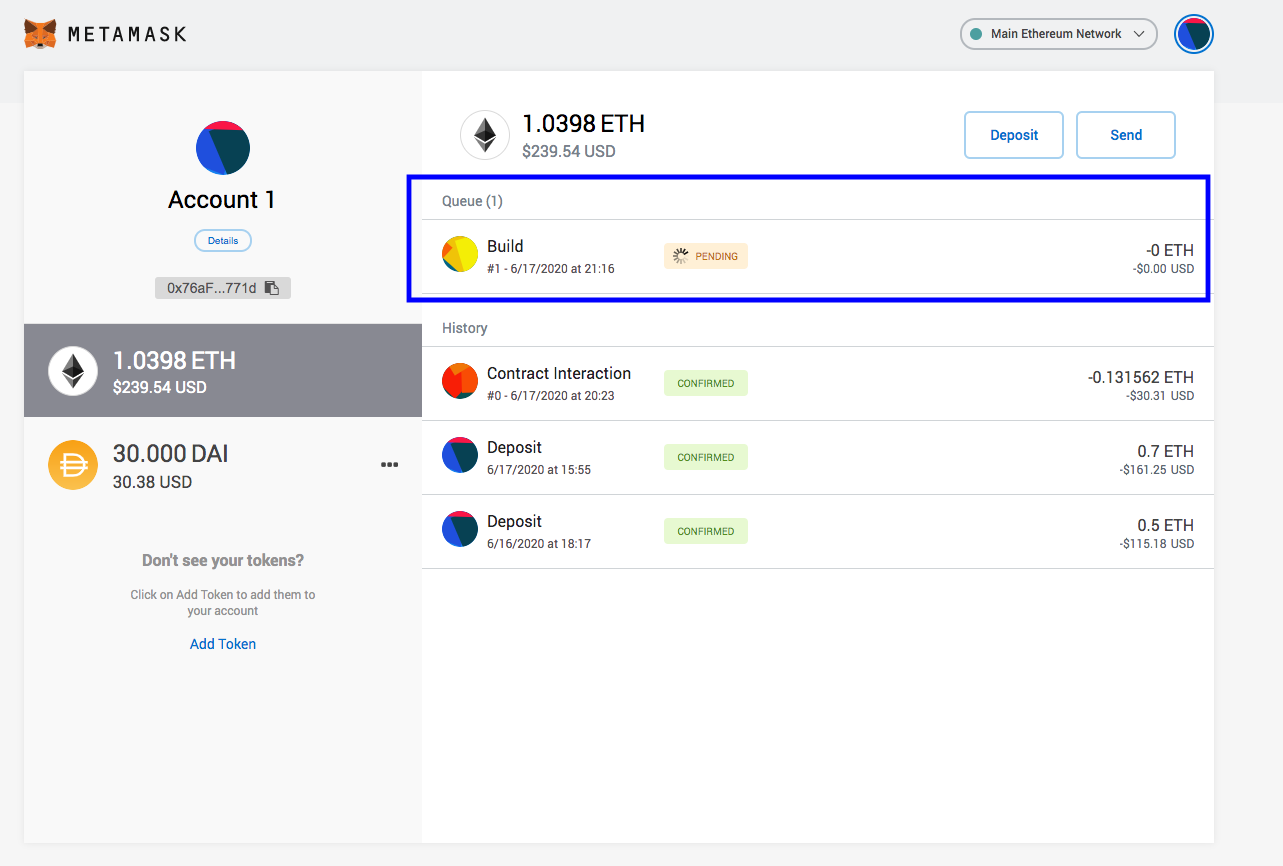The image size is (1283, 866).
Task: Click the MetaMask fox logo
Action: (38, 33)
